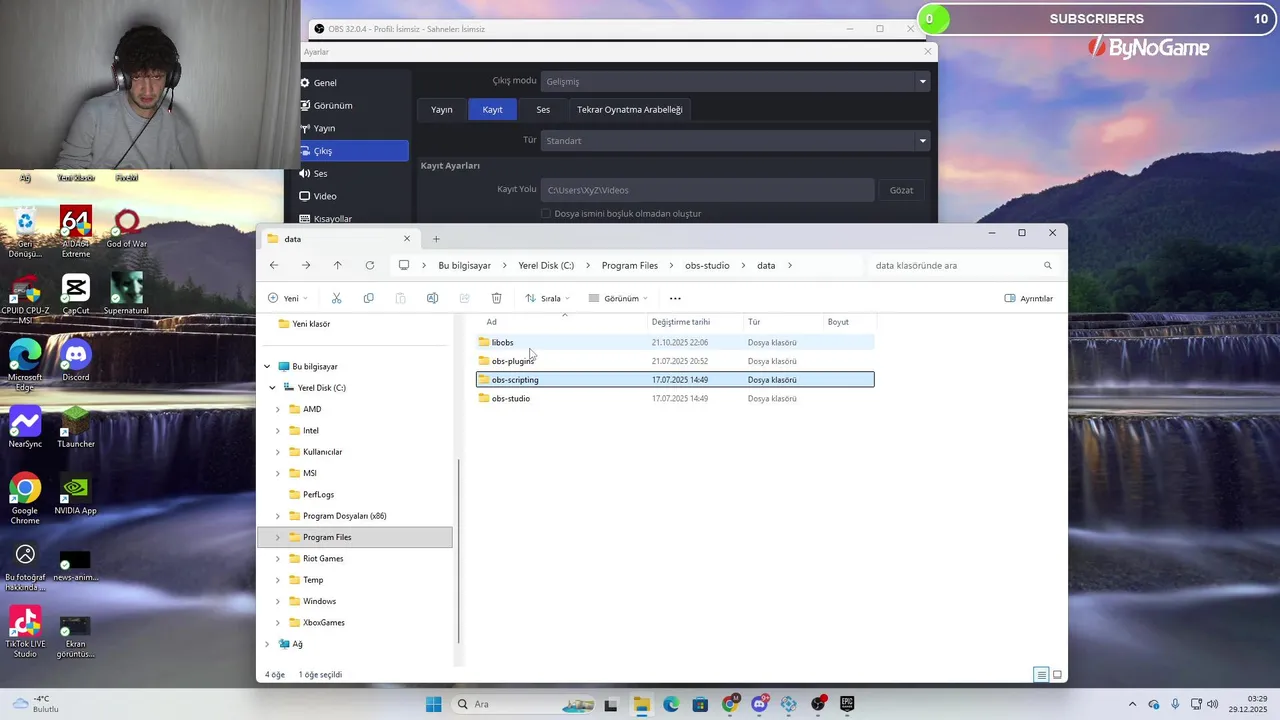
Task: Refresh the data folder view
Action: (369, 265)
